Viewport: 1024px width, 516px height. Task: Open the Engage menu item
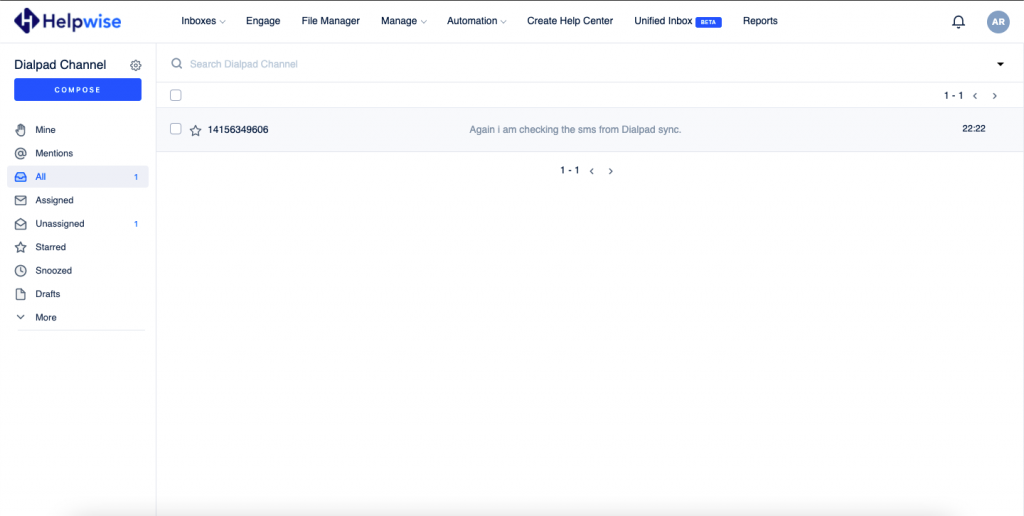pos(263,21)
